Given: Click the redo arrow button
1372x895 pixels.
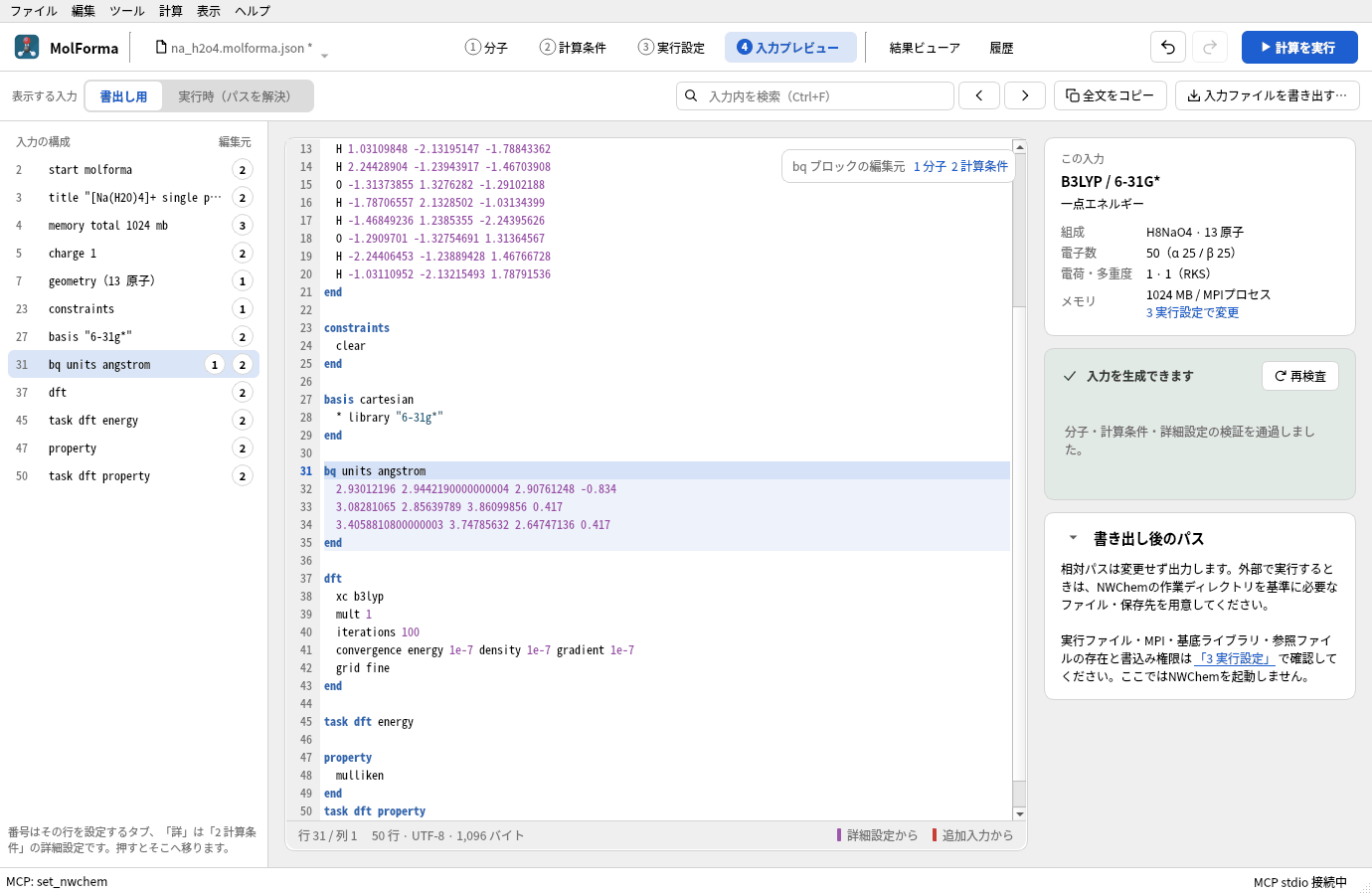Looking at the screenshot, I should pyautogui.click(x=1210, y=47).
